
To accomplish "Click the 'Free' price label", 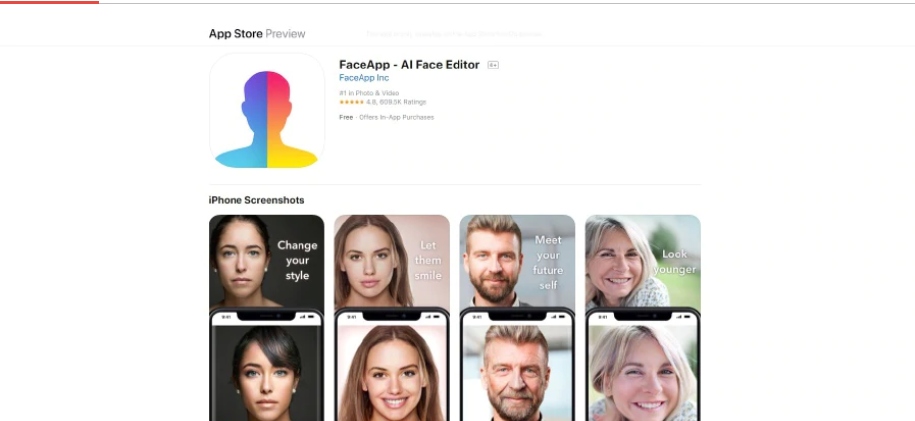I will click(x=346, y=117).
